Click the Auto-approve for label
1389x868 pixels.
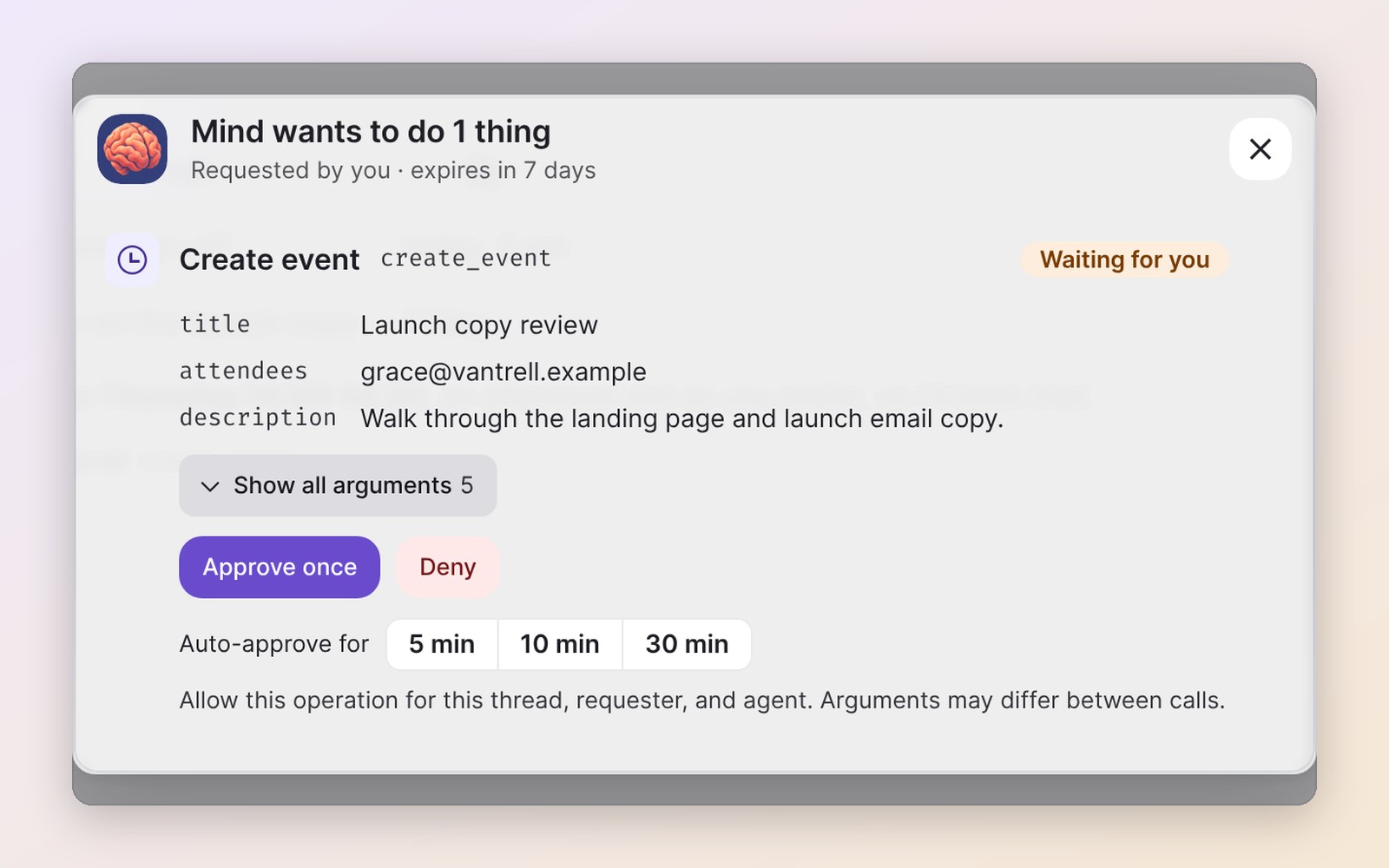coord(274,644)
